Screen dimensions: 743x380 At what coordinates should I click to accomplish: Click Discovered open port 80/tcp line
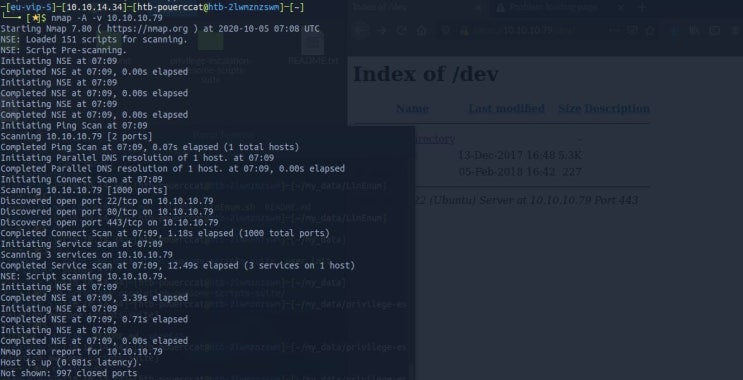pyautogui.click(x=107, y=212)
